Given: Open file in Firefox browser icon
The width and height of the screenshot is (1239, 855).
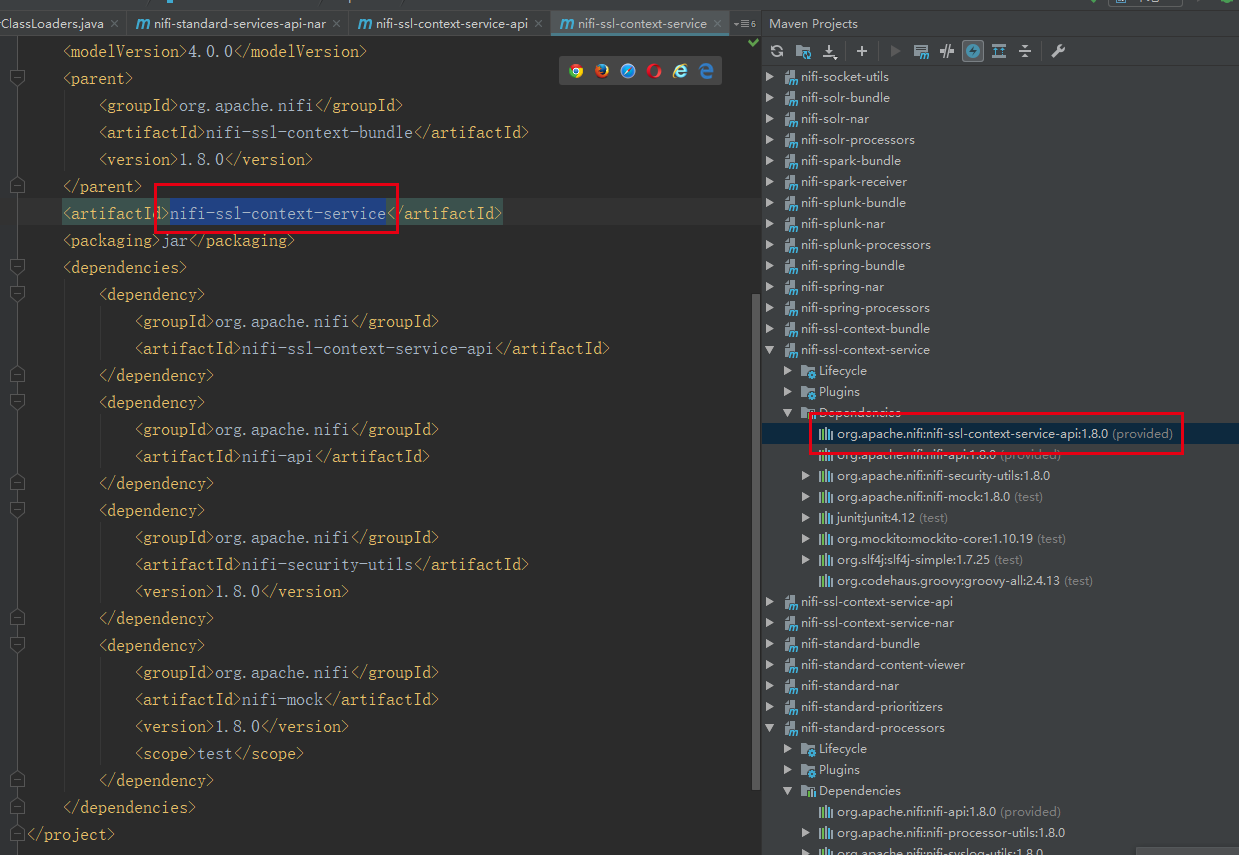Looking at the screenshot, I should (602, 71).
